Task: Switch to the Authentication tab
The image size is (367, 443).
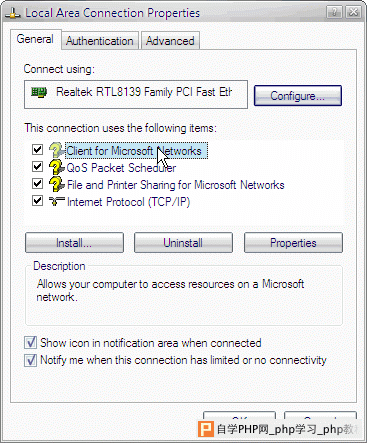Action: tap(100, 41)
